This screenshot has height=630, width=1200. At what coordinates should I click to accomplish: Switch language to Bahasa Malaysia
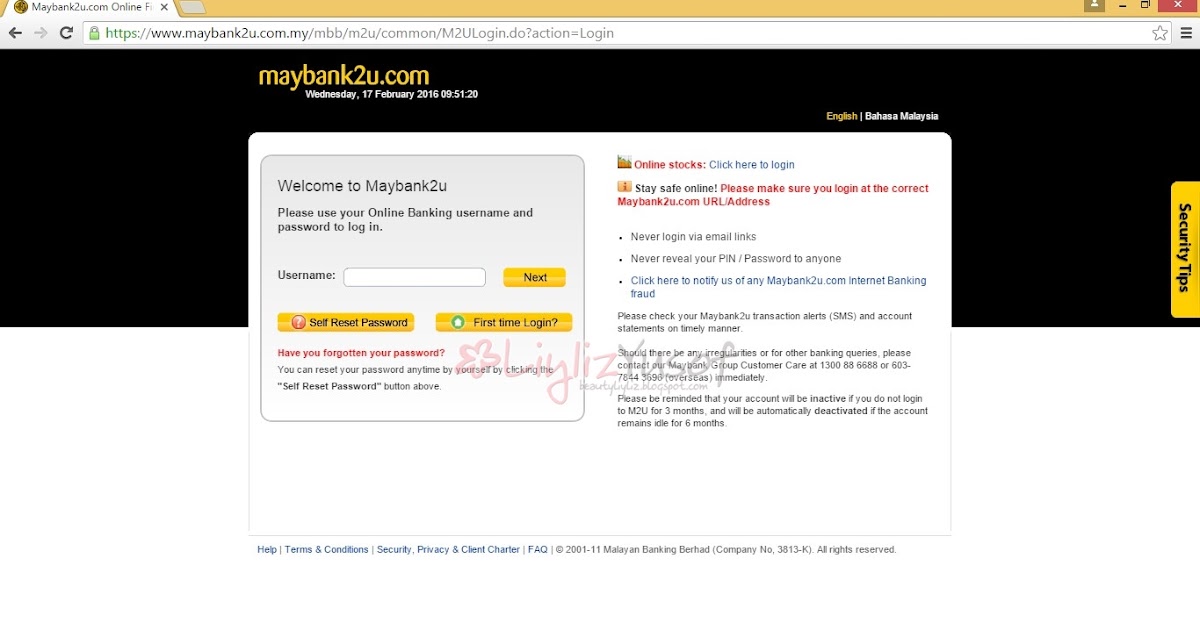[901, 116]
